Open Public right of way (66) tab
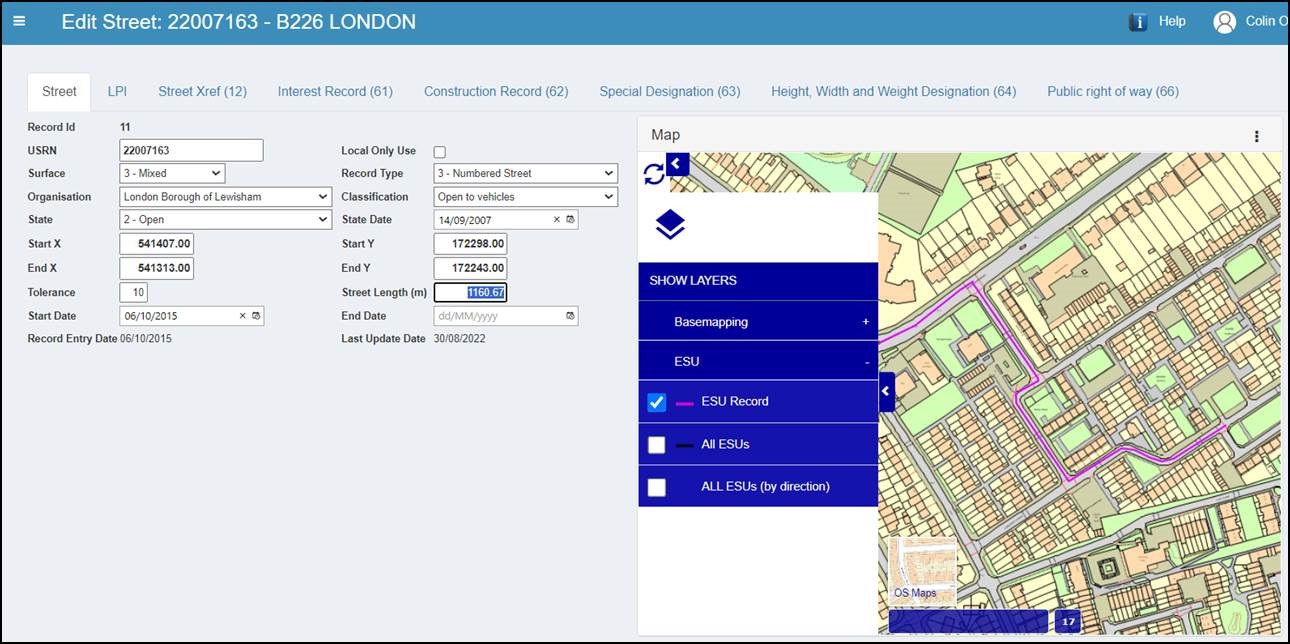The height and width of the screenshot is (644, 1290). click(x=1113, y=91)
